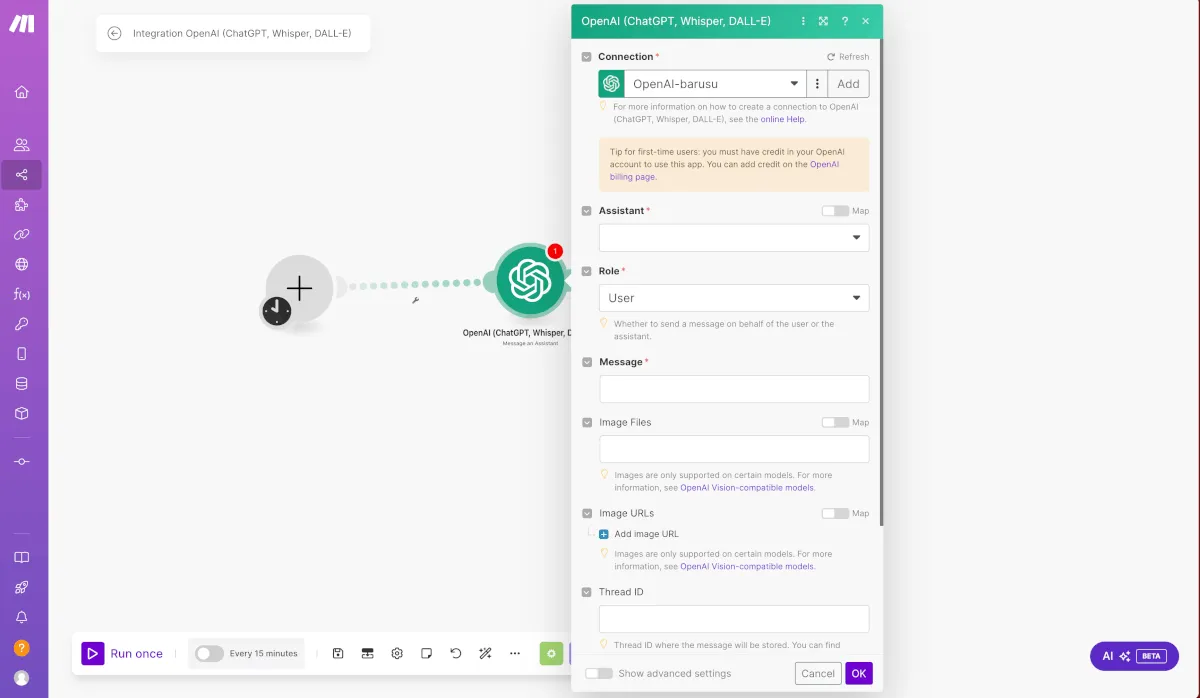Open the panel header three-dot menu

804,21
